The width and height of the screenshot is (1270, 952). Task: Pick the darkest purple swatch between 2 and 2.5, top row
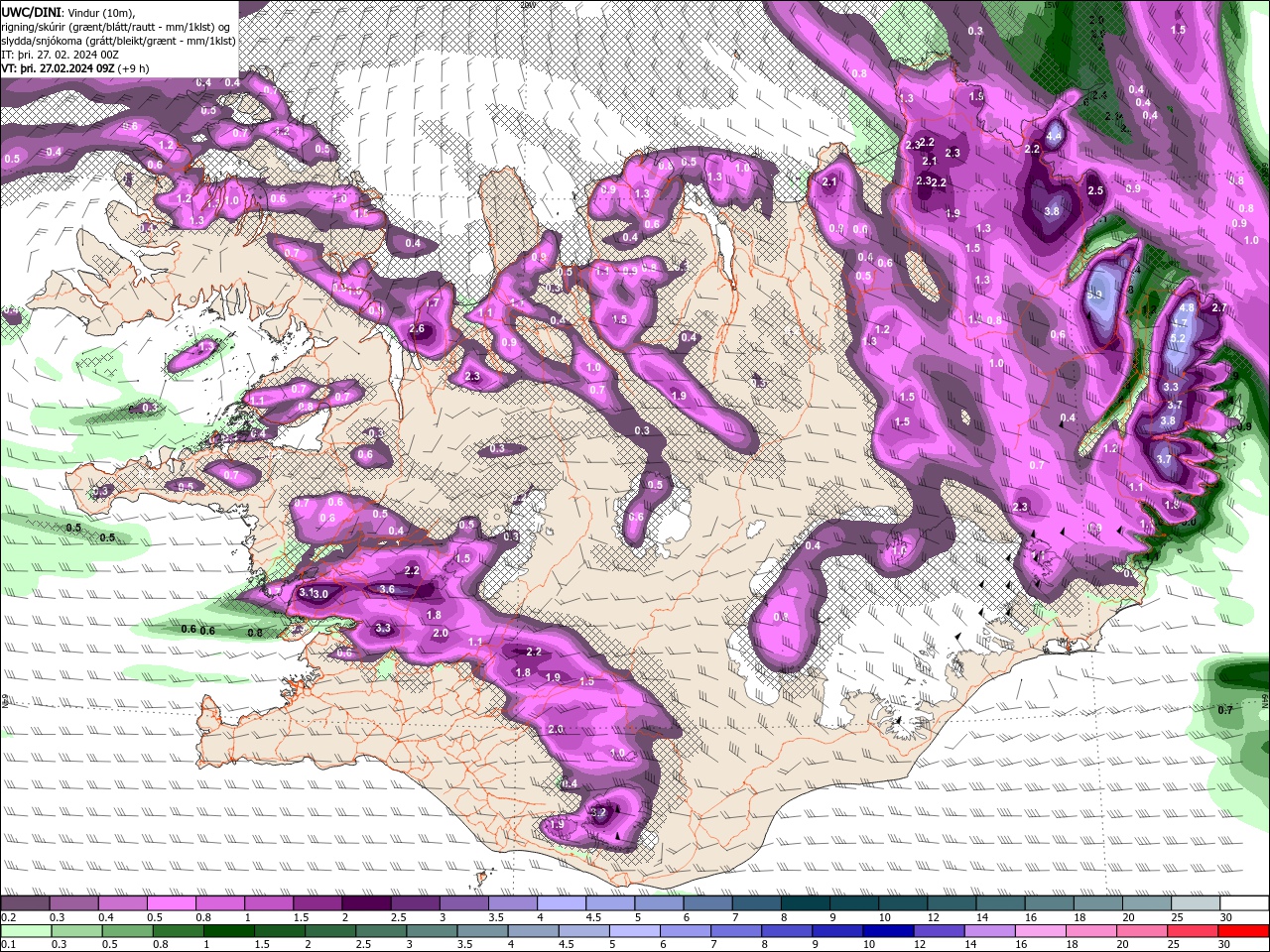(x=366, y=902)
